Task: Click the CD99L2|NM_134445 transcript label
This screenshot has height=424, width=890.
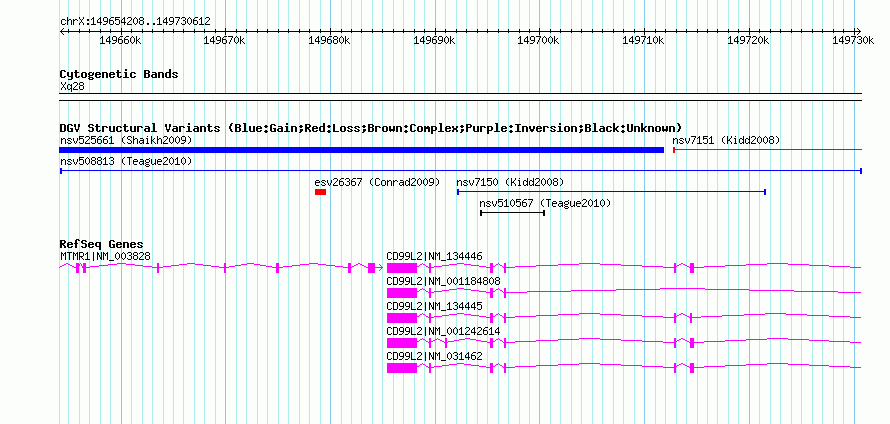Action: (434, 307)
